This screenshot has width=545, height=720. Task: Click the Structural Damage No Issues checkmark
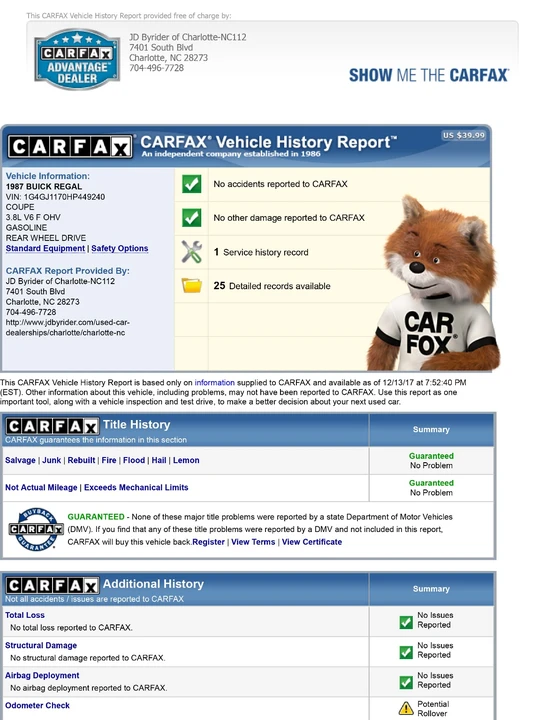click(x=406, y=652)
